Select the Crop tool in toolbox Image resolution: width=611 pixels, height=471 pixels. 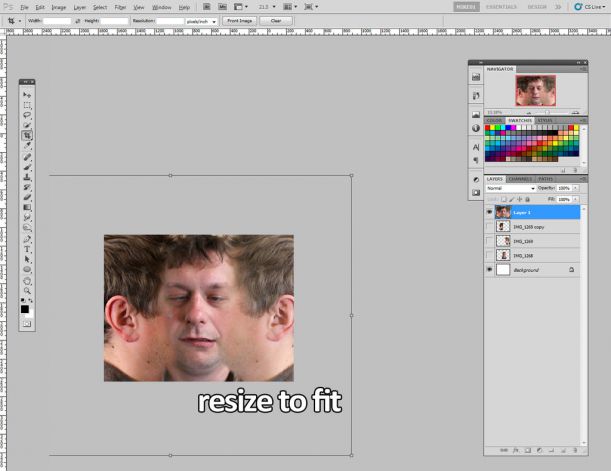tap(27, 136)
